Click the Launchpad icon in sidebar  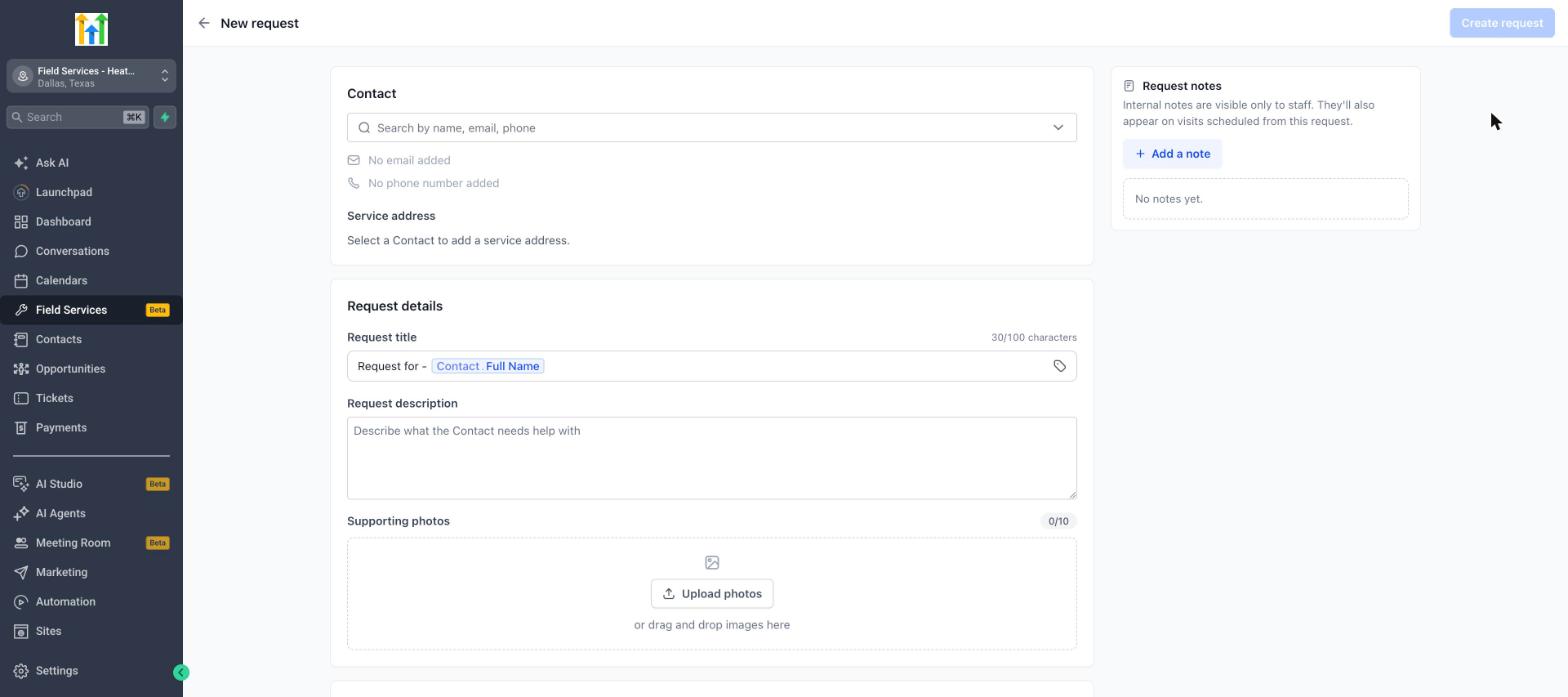[x=21, y=192]
